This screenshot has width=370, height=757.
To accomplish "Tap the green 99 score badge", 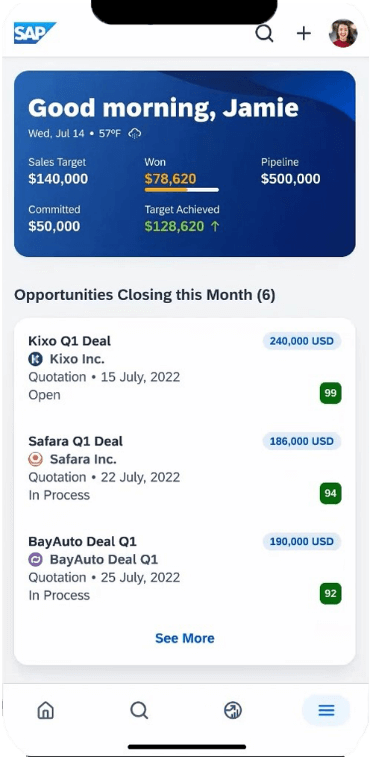I will coord(330,393).
